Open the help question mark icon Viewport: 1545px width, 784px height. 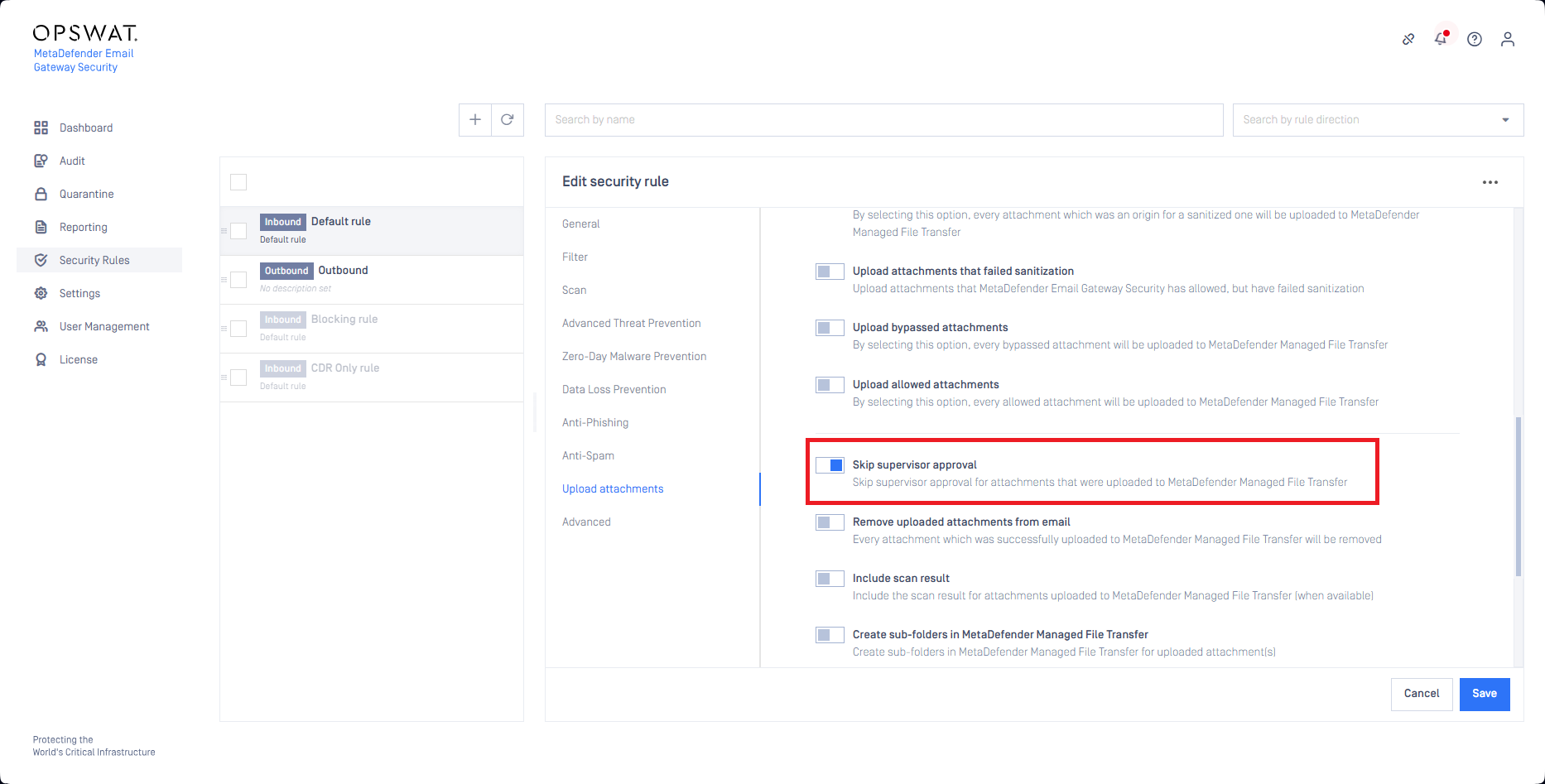click(1475, 39)
